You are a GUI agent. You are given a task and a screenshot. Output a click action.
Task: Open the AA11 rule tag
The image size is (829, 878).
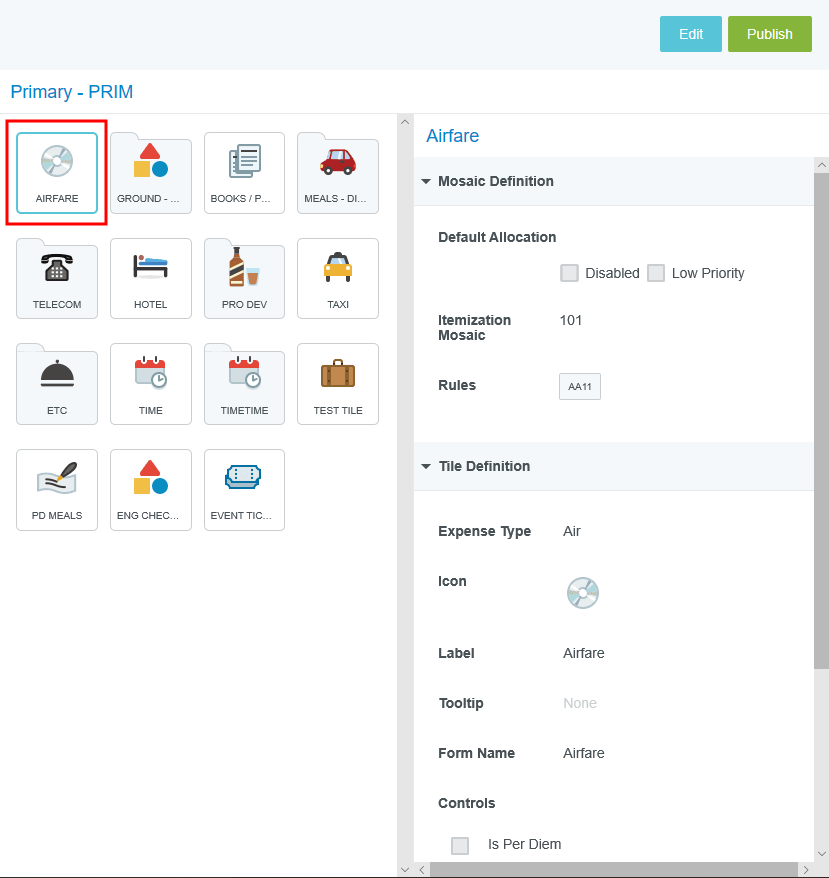click(580, 386)
